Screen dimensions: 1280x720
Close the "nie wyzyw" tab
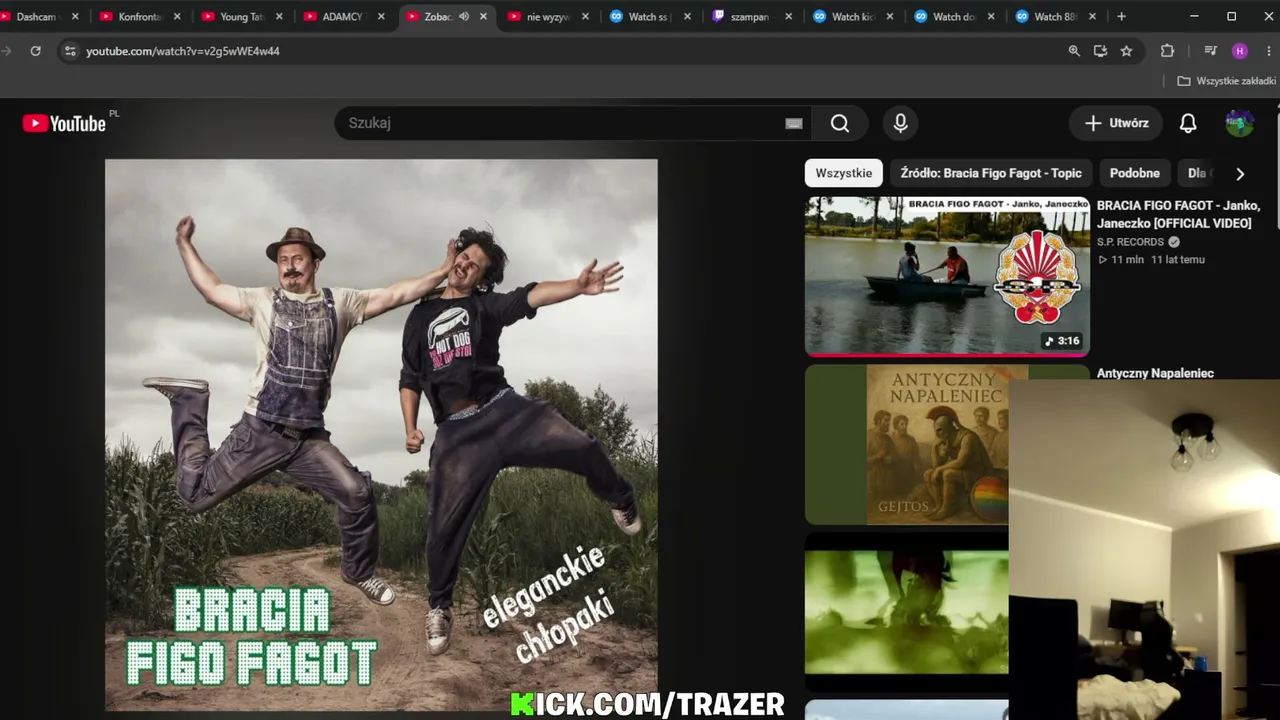tap(585, 16)
